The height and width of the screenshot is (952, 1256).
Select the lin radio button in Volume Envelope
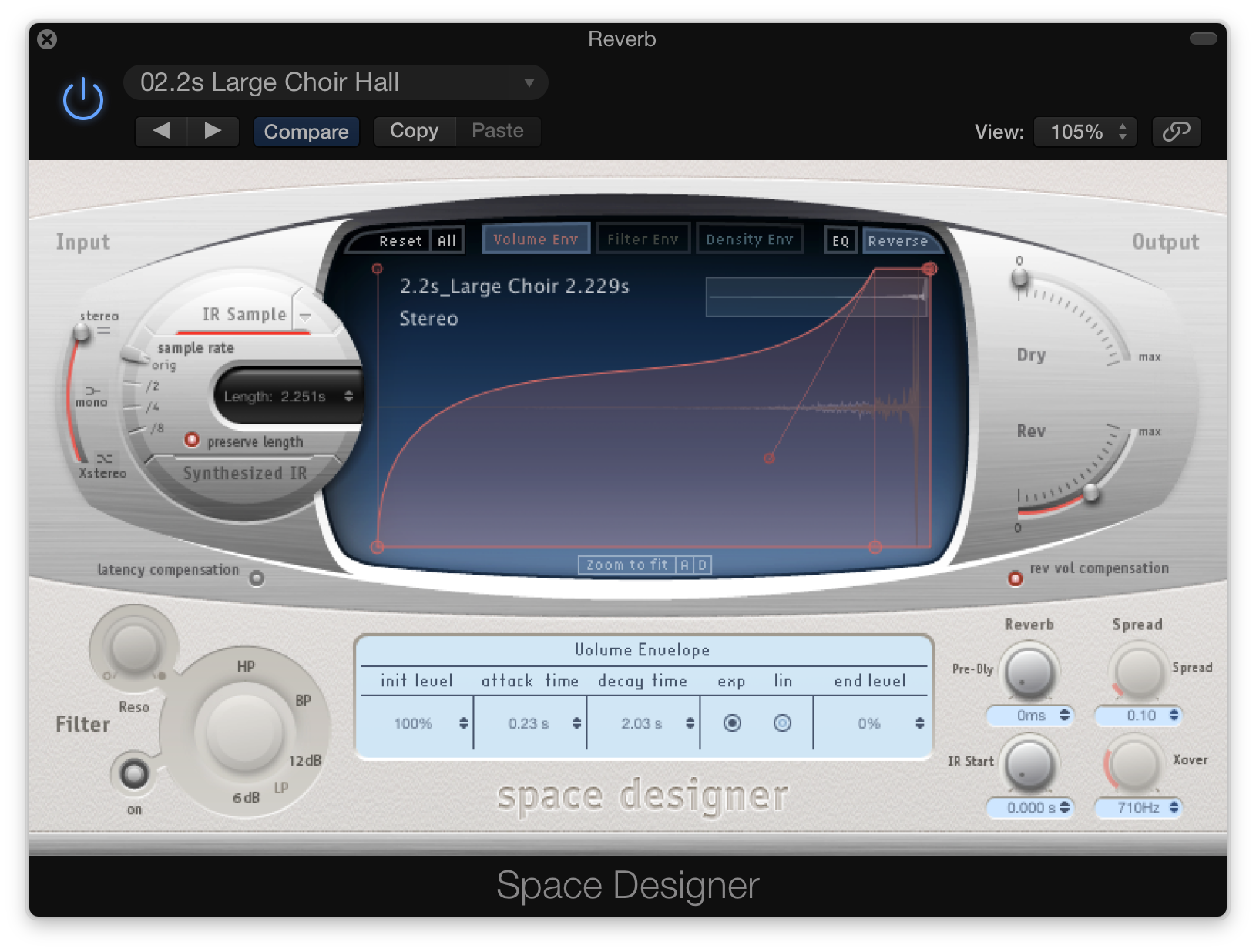point(782,723)
